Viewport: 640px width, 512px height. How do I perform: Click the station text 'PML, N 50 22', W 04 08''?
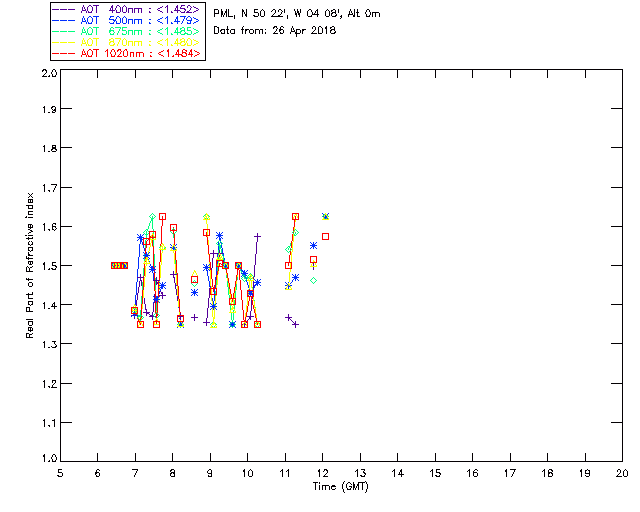[278, 13]
